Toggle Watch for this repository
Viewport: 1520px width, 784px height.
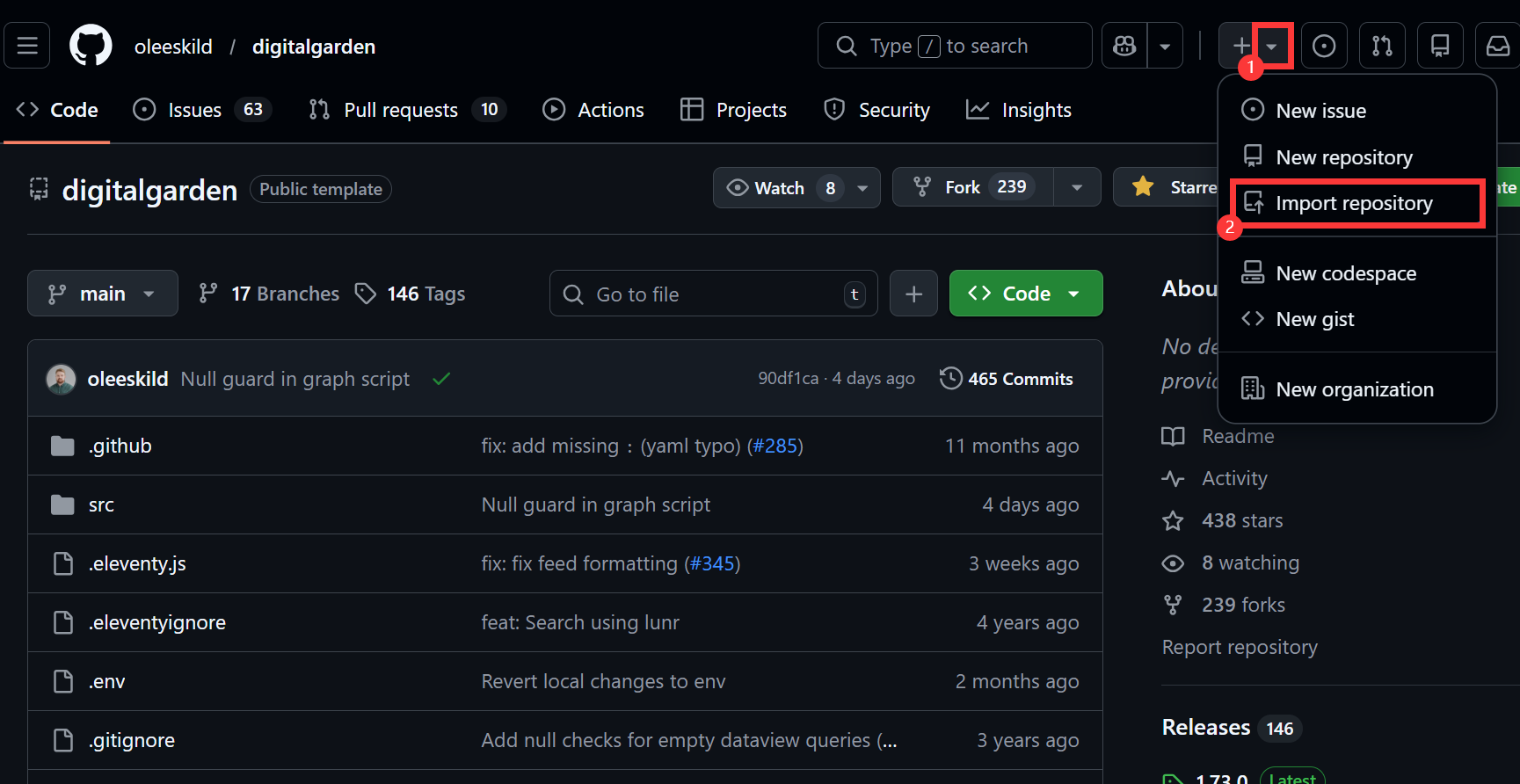click(x=765, y=188)
